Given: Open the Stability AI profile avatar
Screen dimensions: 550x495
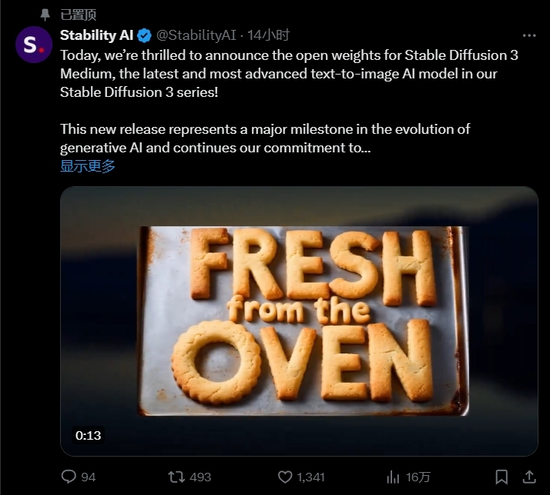Looking at the screenshot, I should click(x=34, y=45).
